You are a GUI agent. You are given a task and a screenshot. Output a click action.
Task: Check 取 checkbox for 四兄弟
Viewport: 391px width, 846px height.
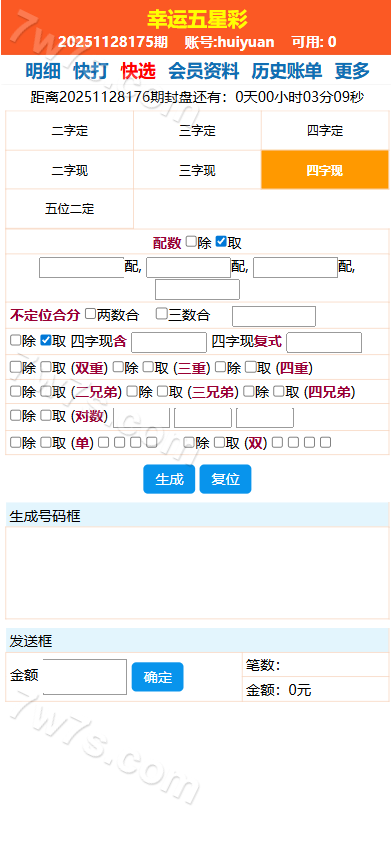click(278, 391)
